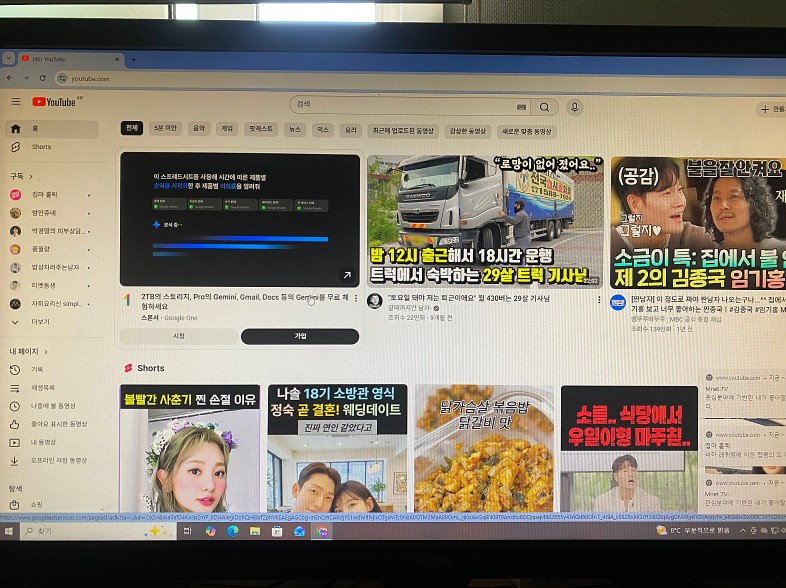
Task: Open the hamburger guide menu
Action: [x=15, y=102]
